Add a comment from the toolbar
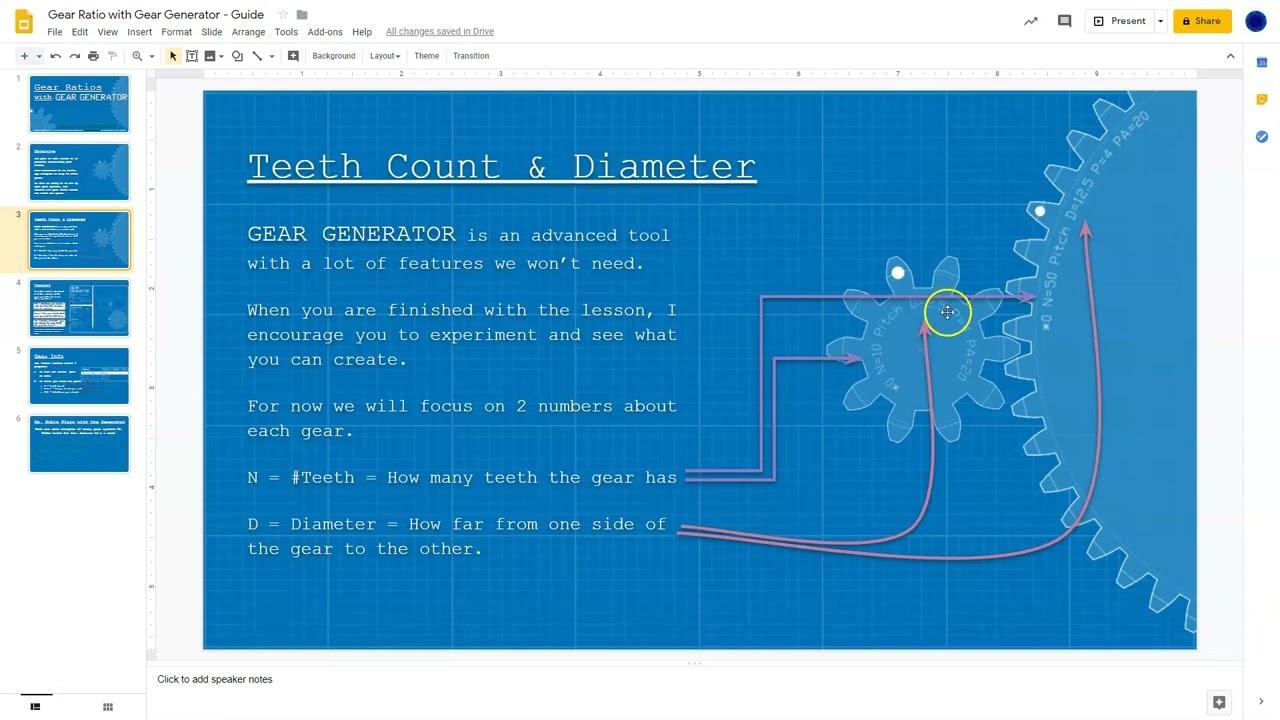 coord(293,56)
